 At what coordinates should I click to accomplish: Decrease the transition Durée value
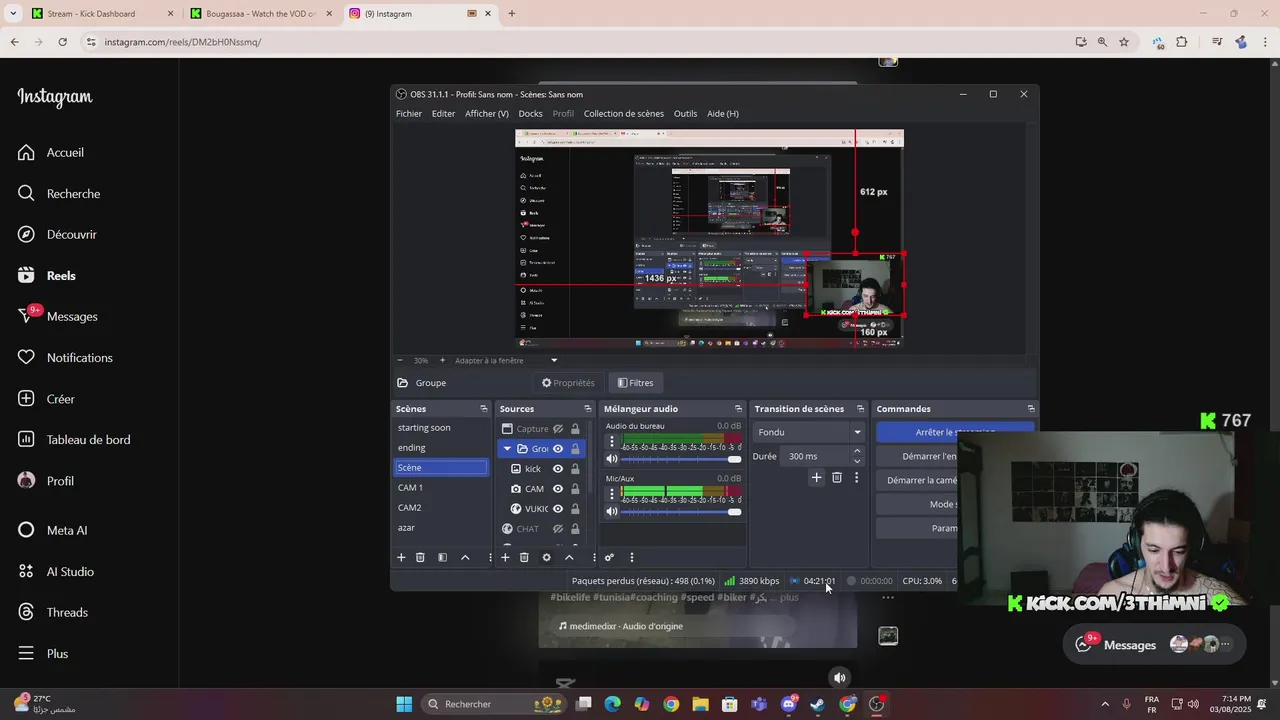(x=857, y=461)
